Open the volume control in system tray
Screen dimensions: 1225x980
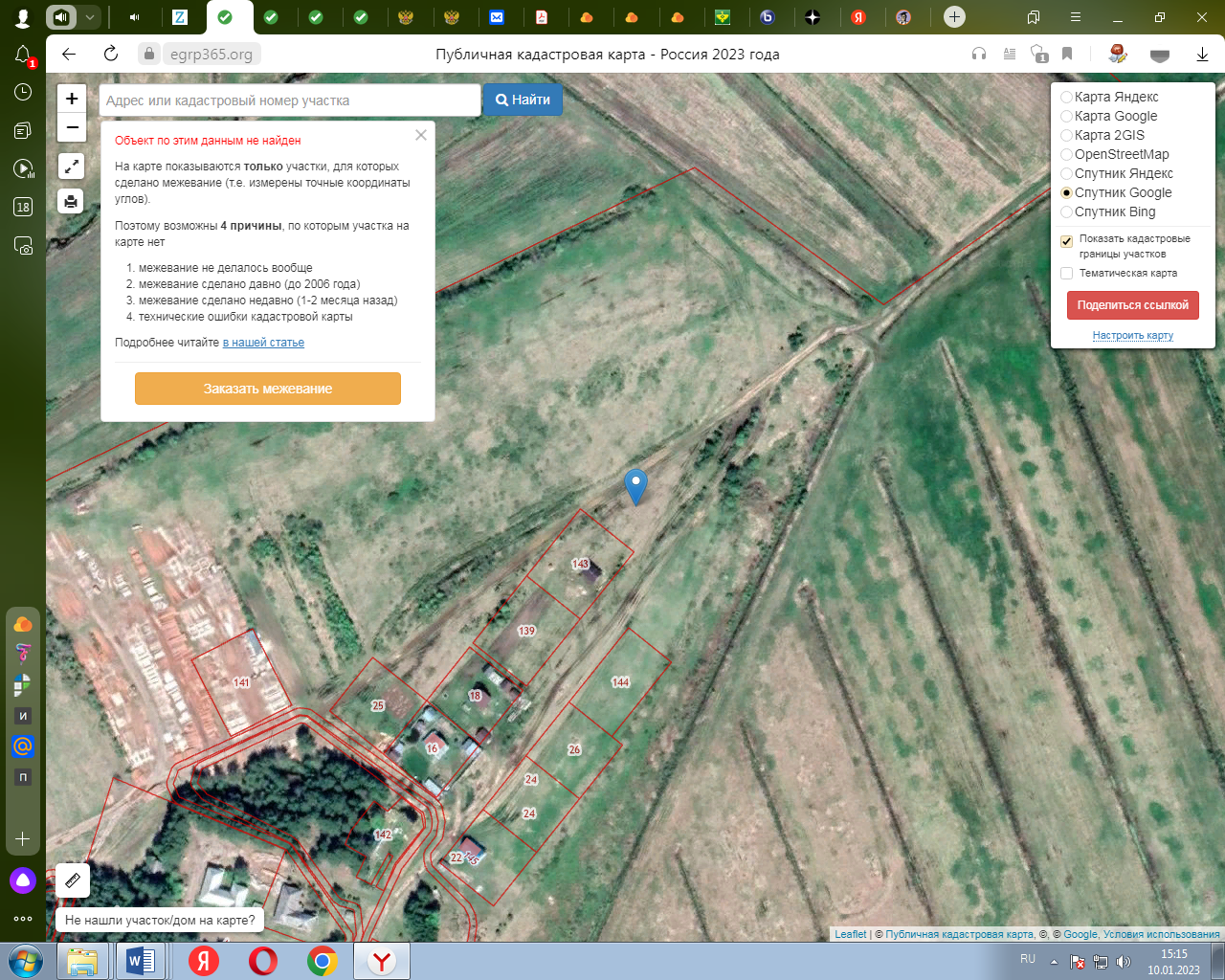tap(1124, 962)
